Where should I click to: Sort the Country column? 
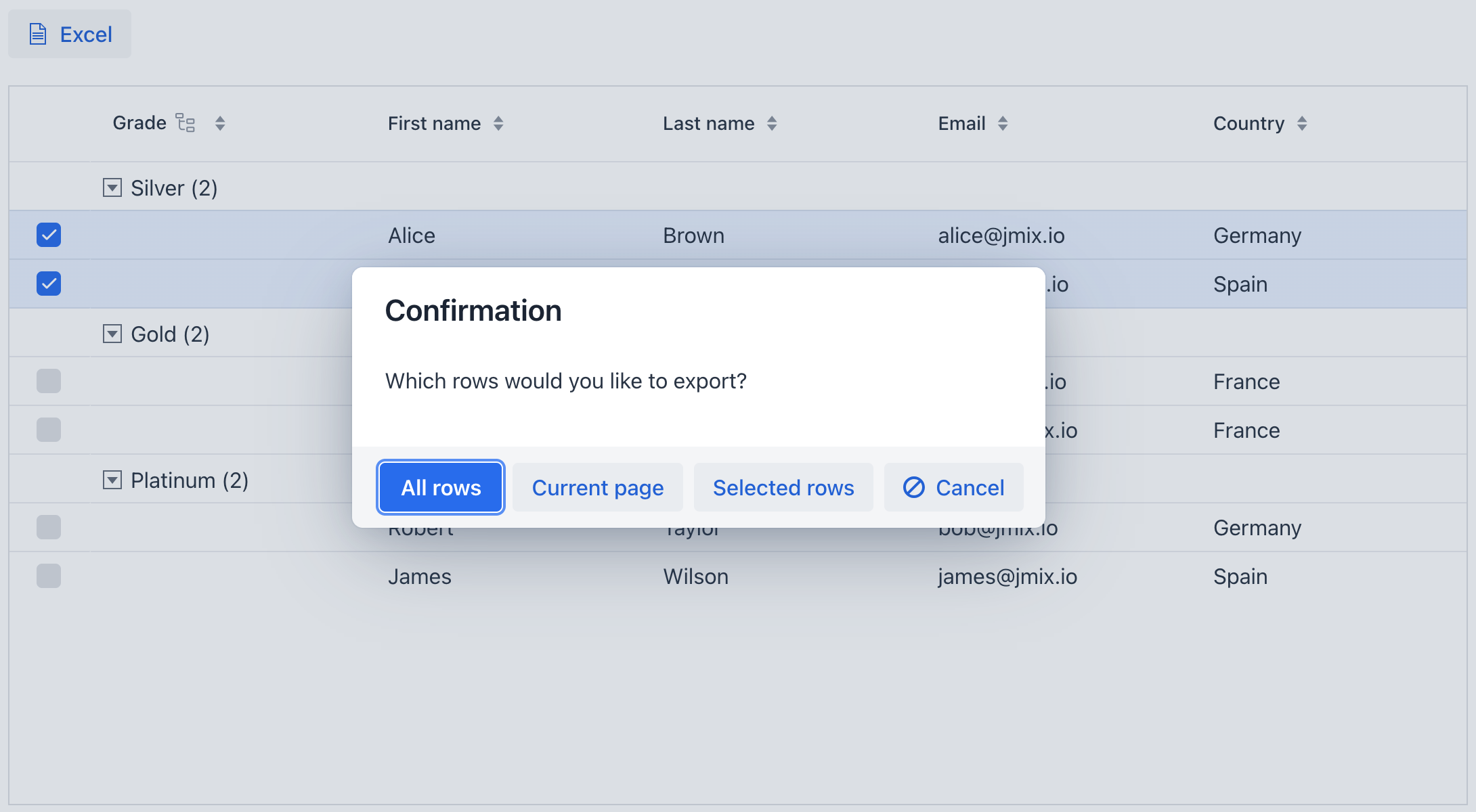click(x=1303, y=123)
